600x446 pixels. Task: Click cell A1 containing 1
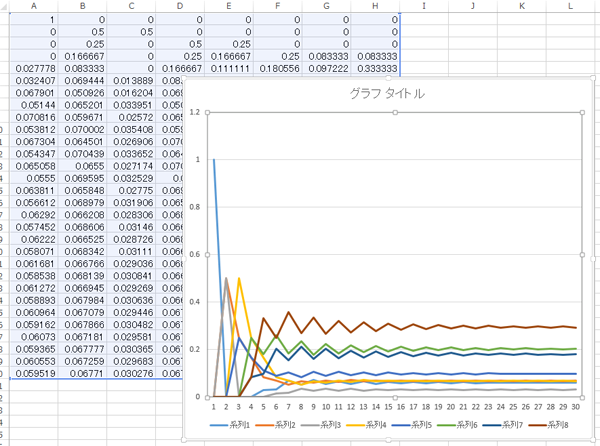click(x=34, y=20)
